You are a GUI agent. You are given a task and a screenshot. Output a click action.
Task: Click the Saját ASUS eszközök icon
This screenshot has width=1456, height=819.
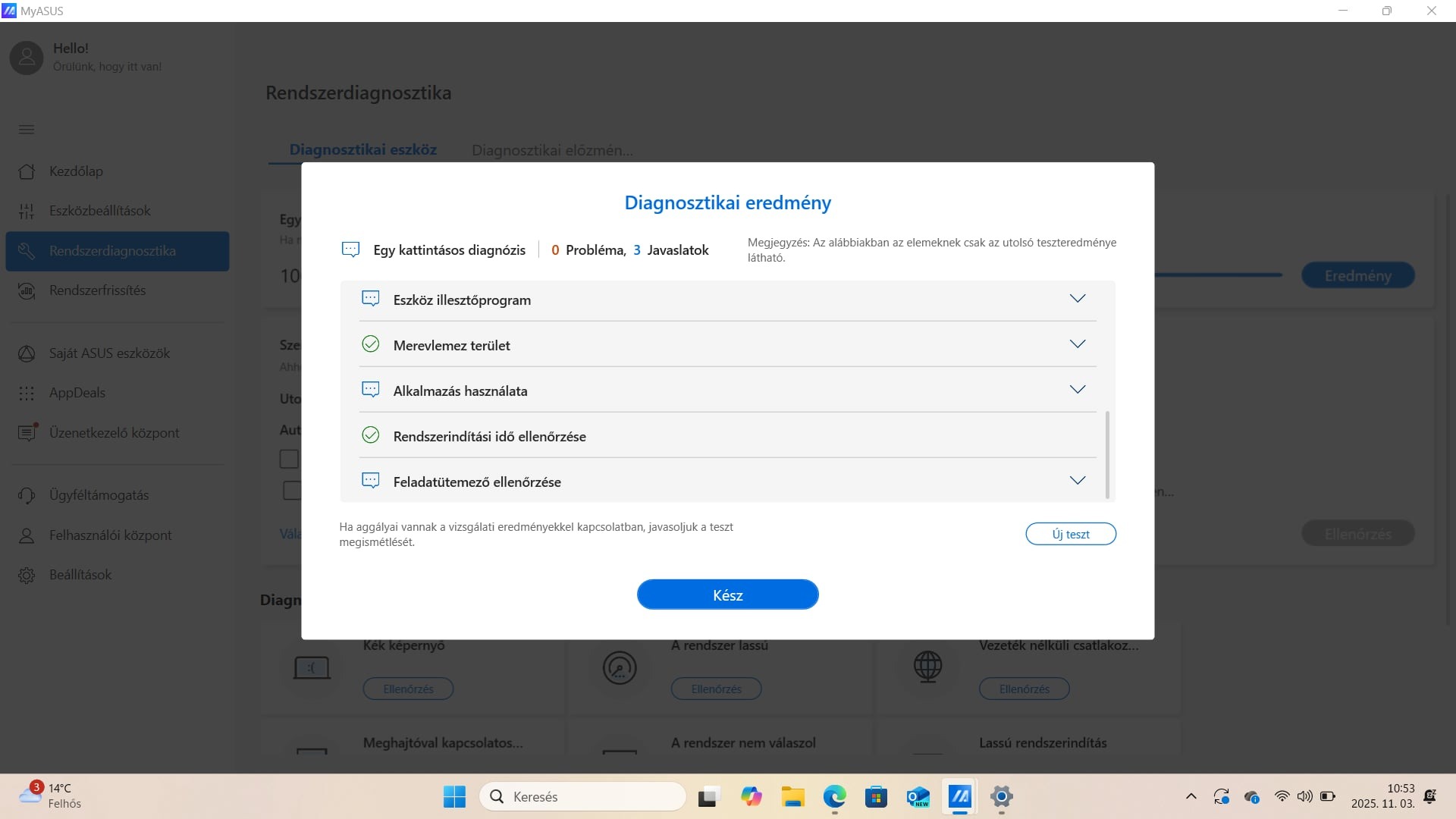[27, 353]
